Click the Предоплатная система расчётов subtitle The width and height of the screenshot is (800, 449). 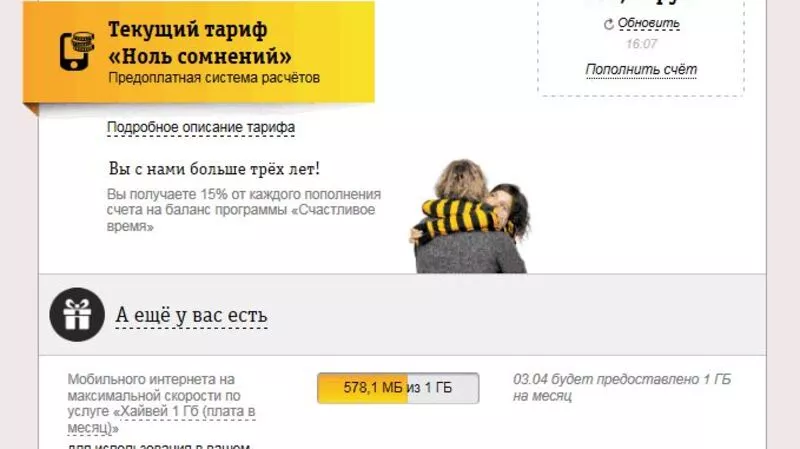pos(214,78)
